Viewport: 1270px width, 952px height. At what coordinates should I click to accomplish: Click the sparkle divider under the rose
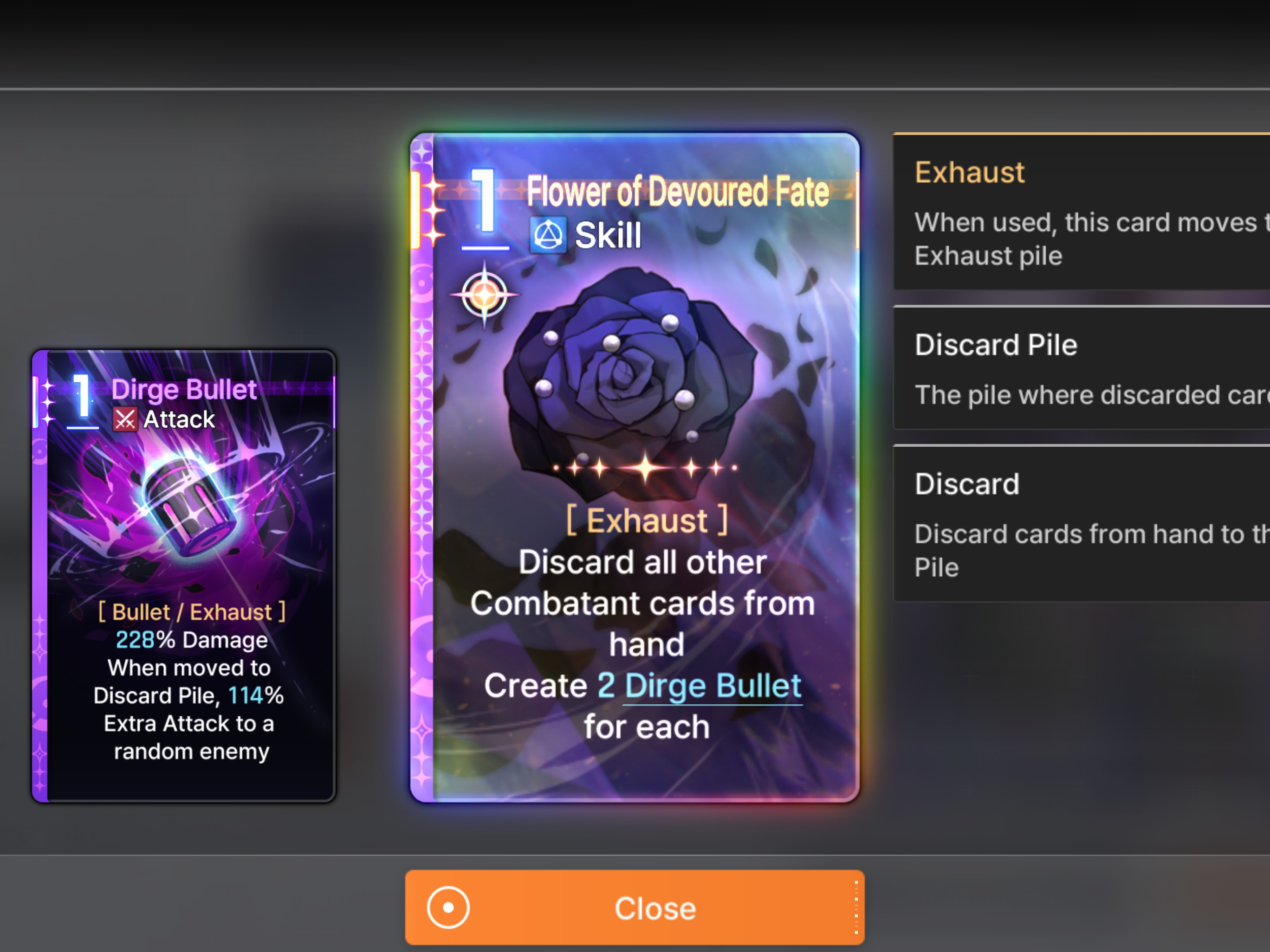645,468
